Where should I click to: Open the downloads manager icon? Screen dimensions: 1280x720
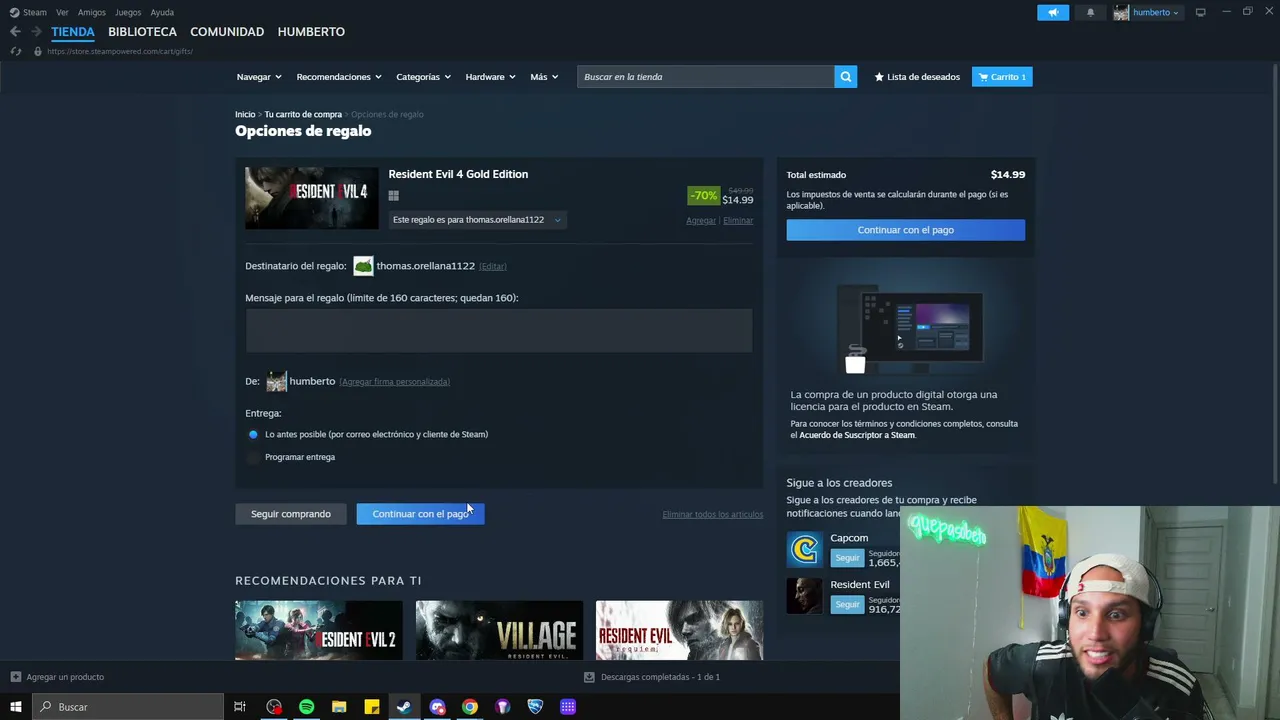click(589, 677)
